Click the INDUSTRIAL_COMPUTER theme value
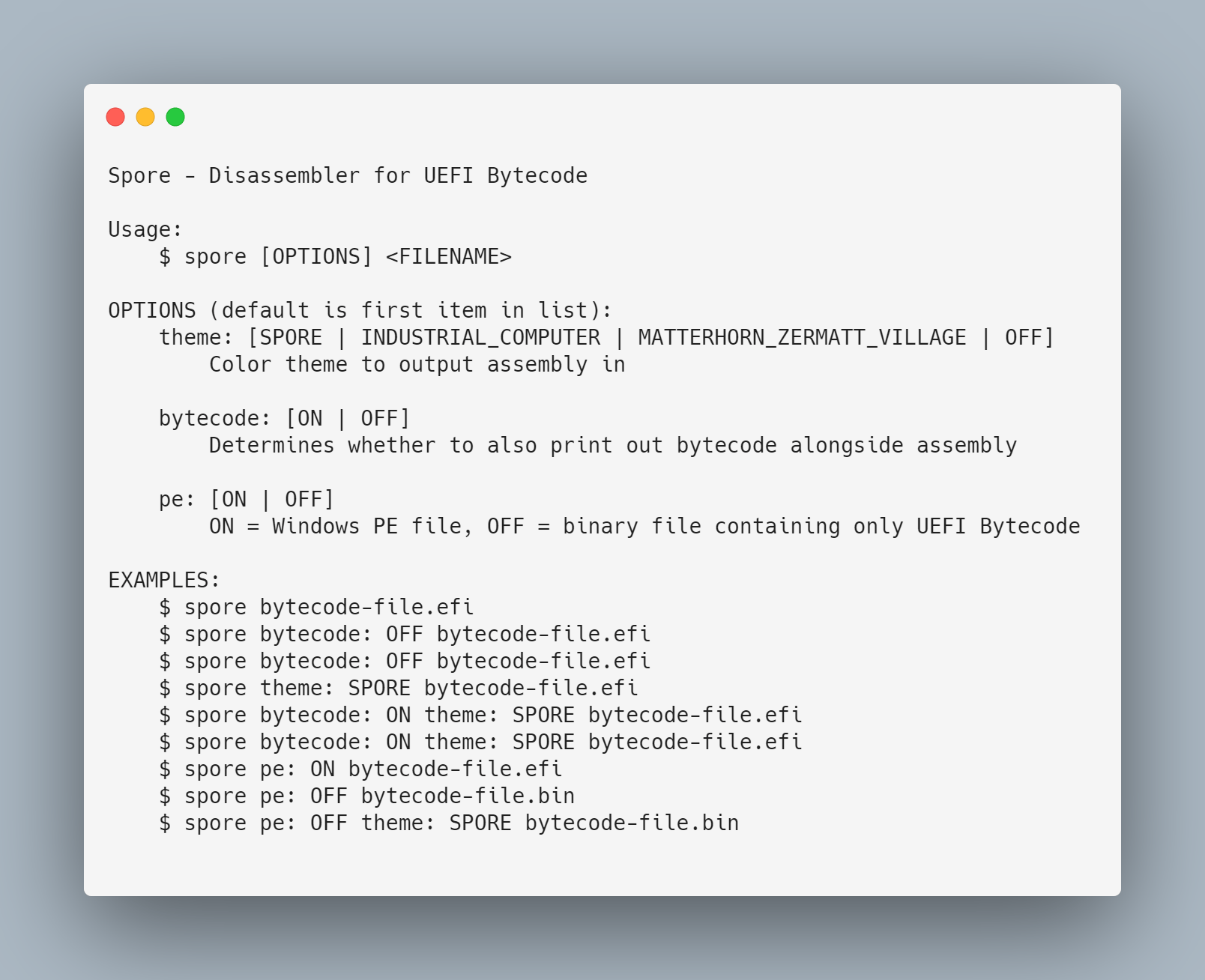The height and width of the screenshot is (980, 1205). pos(480,337)
